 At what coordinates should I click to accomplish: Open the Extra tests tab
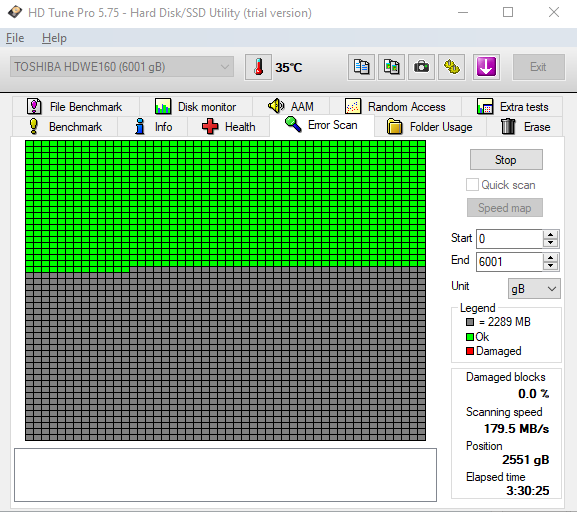(512, 107)
